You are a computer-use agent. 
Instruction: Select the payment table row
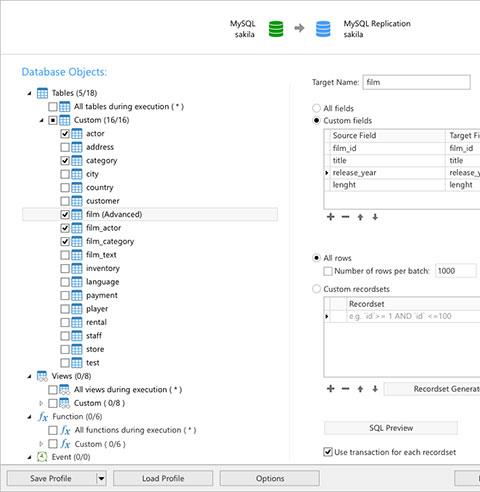click(150, 296)
